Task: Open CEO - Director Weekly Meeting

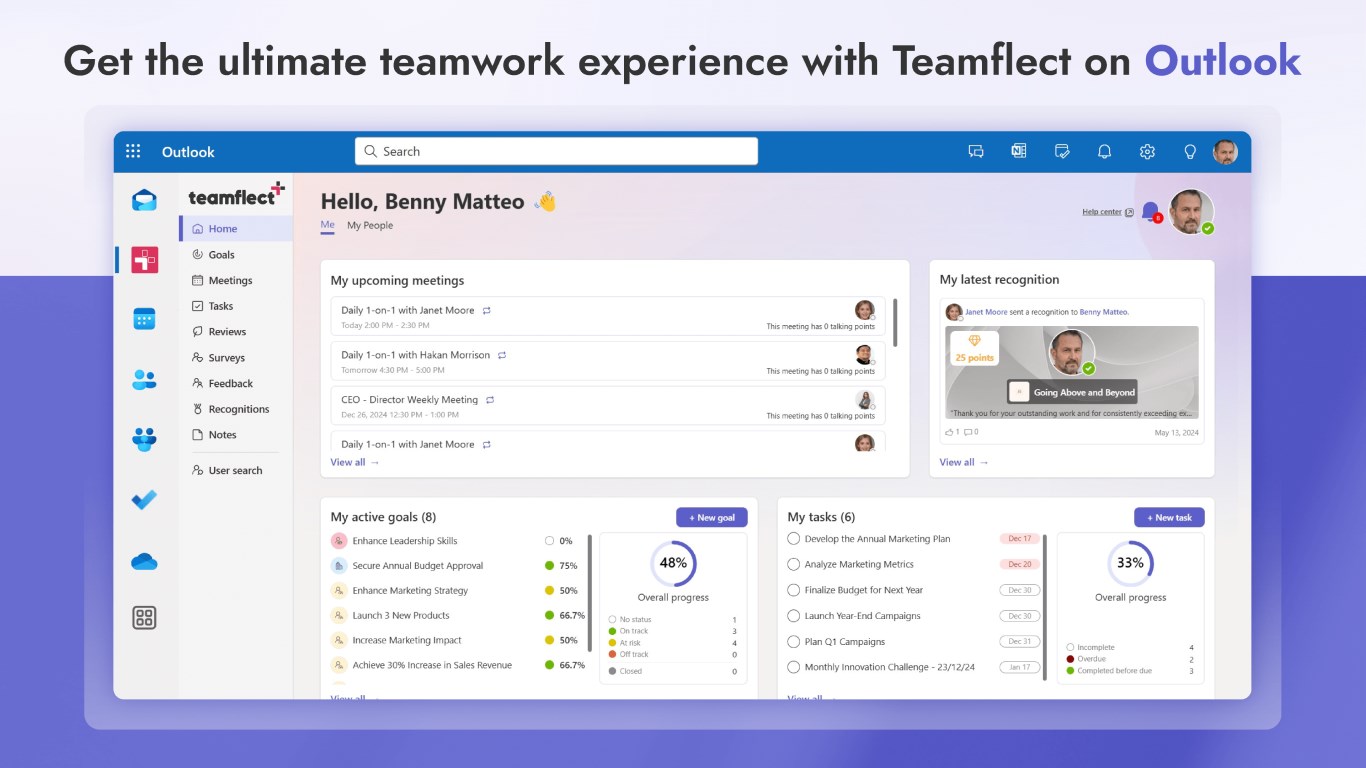Action: (608, 406)
